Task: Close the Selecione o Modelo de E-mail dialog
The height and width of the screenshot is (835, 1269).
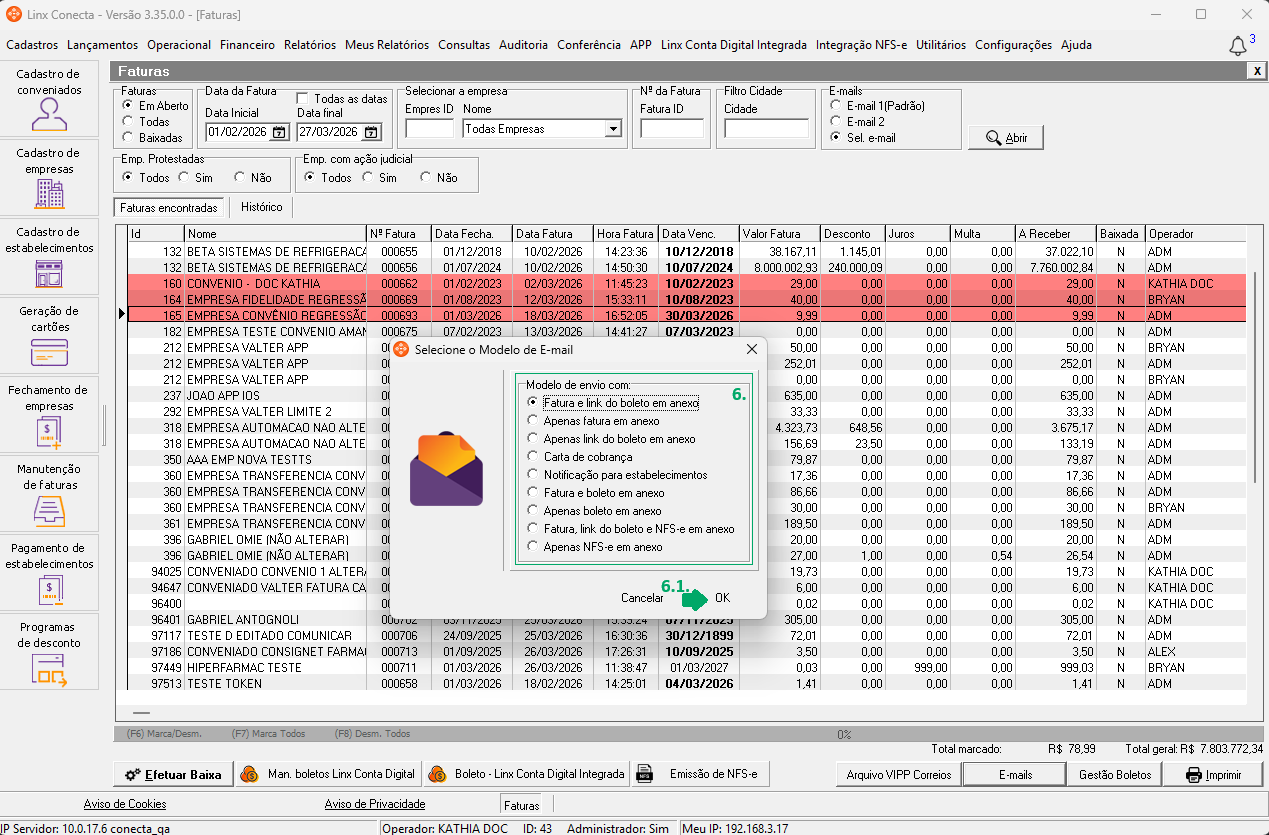Action: click(752, 349)
